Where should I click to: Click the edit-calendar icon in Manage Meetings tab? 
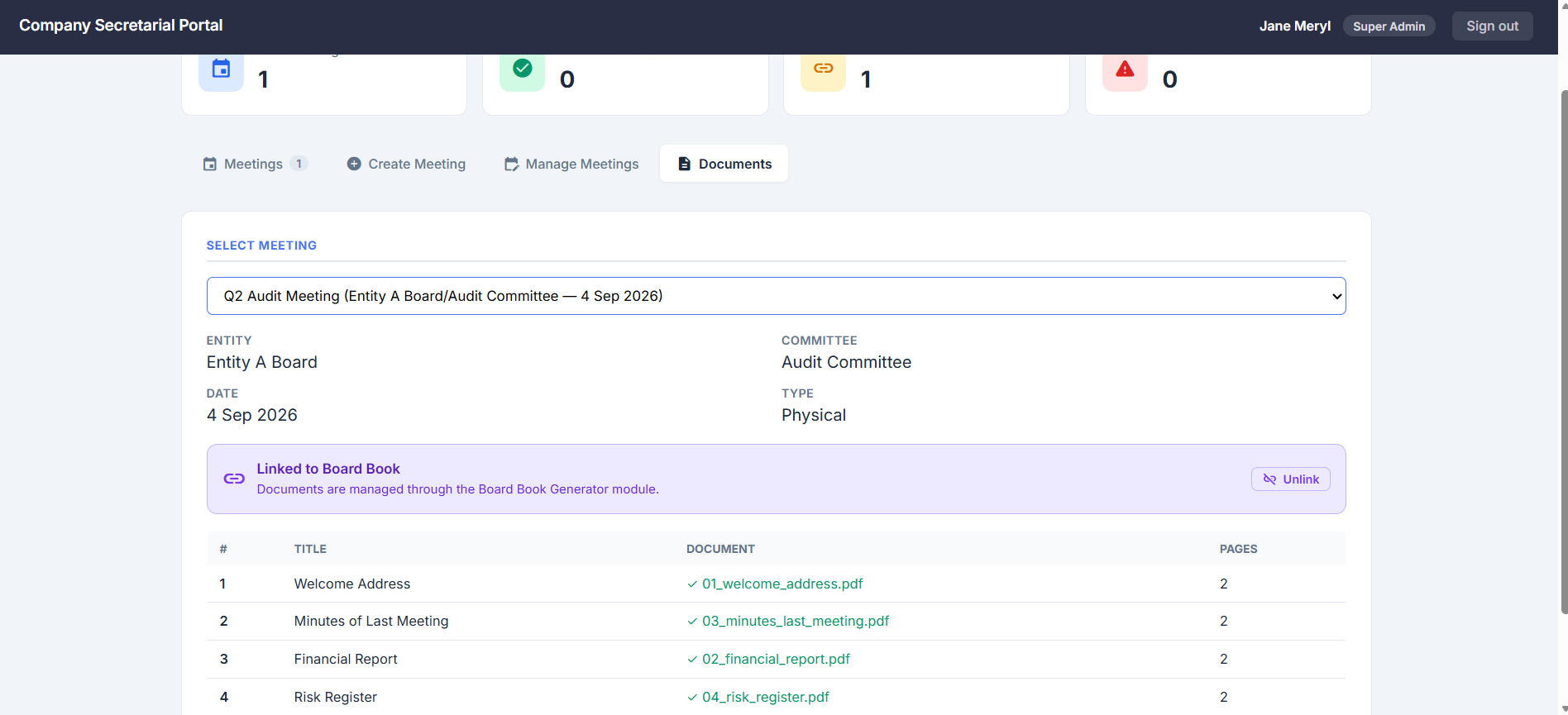(x=512, y=164)
